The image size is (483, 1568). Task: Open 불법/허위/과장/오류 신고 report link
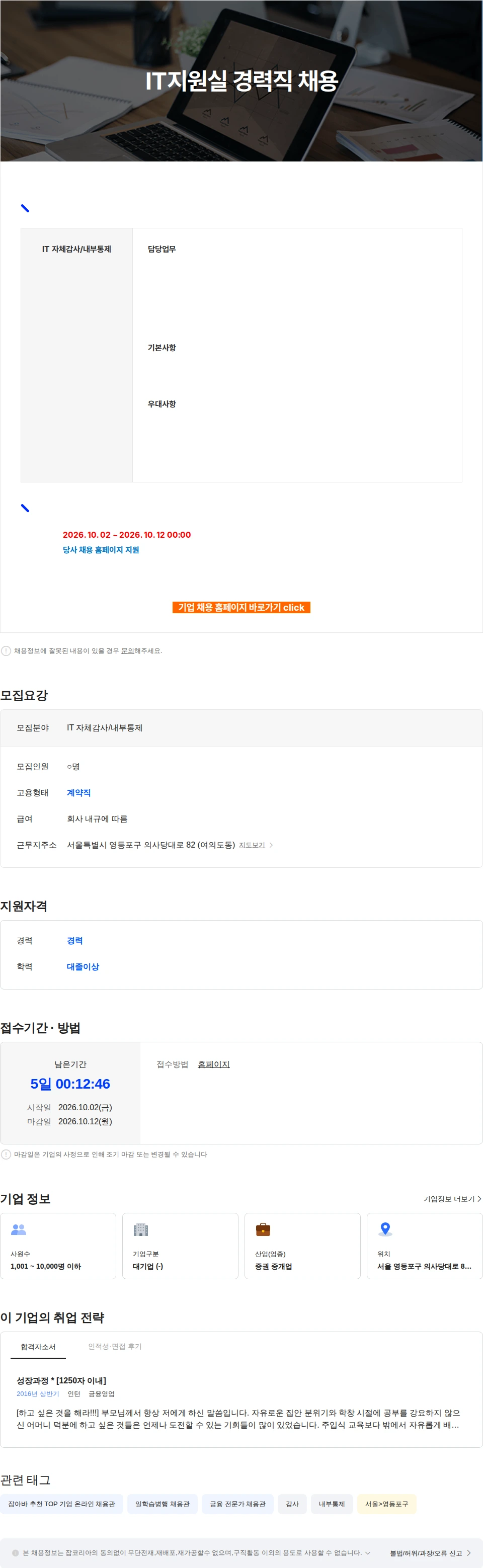(x=426, y=1553)
